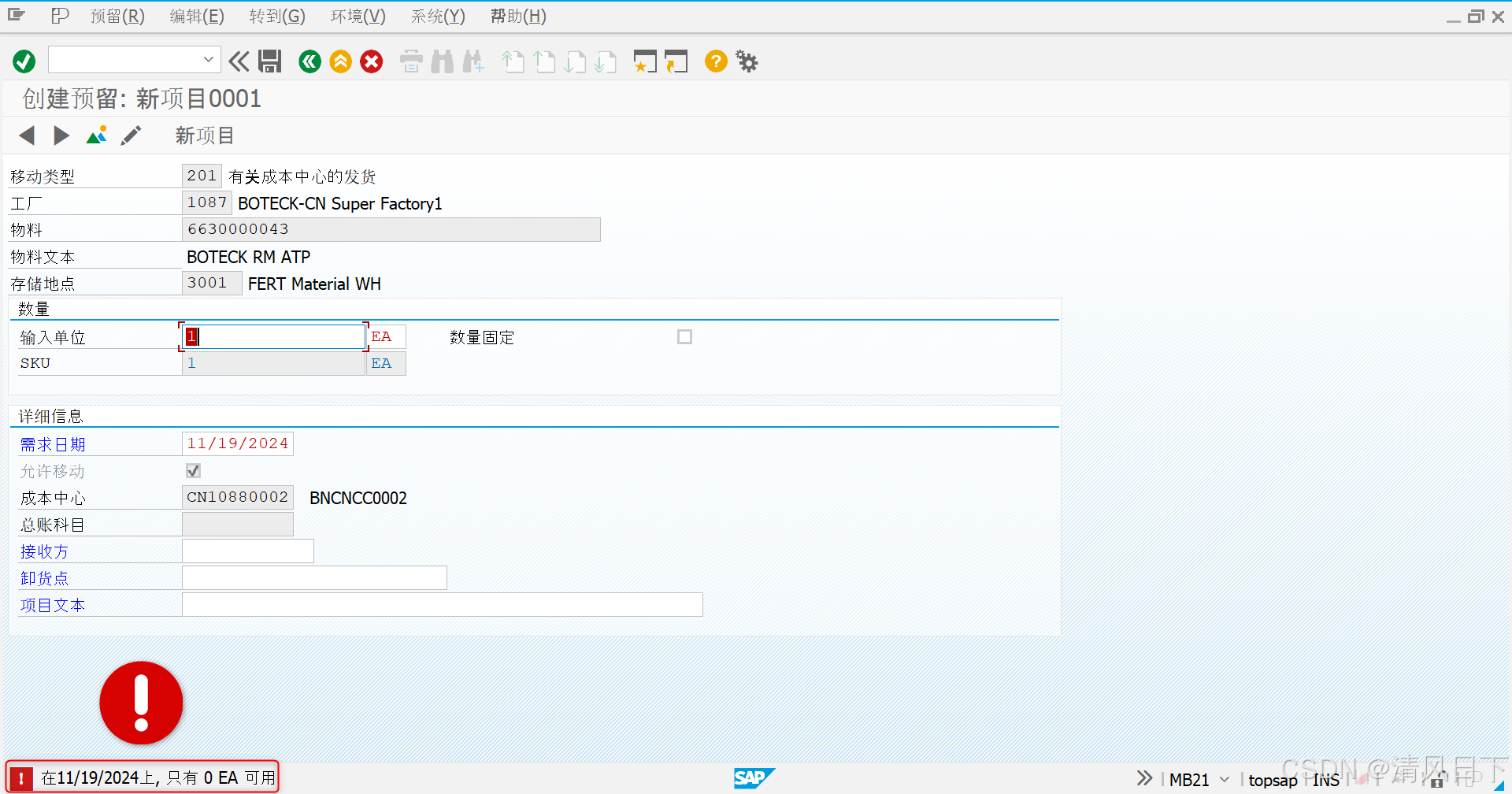
Task: Open the 帮助(H) menu
Action: coord(518,17)
